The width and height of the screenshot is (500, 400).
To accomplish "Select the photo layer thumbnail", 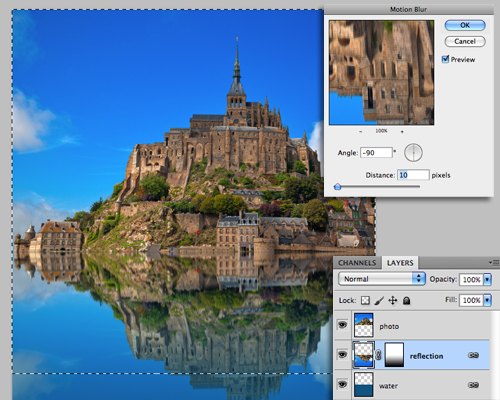I will pyautogui.click(x=363, y=325).
